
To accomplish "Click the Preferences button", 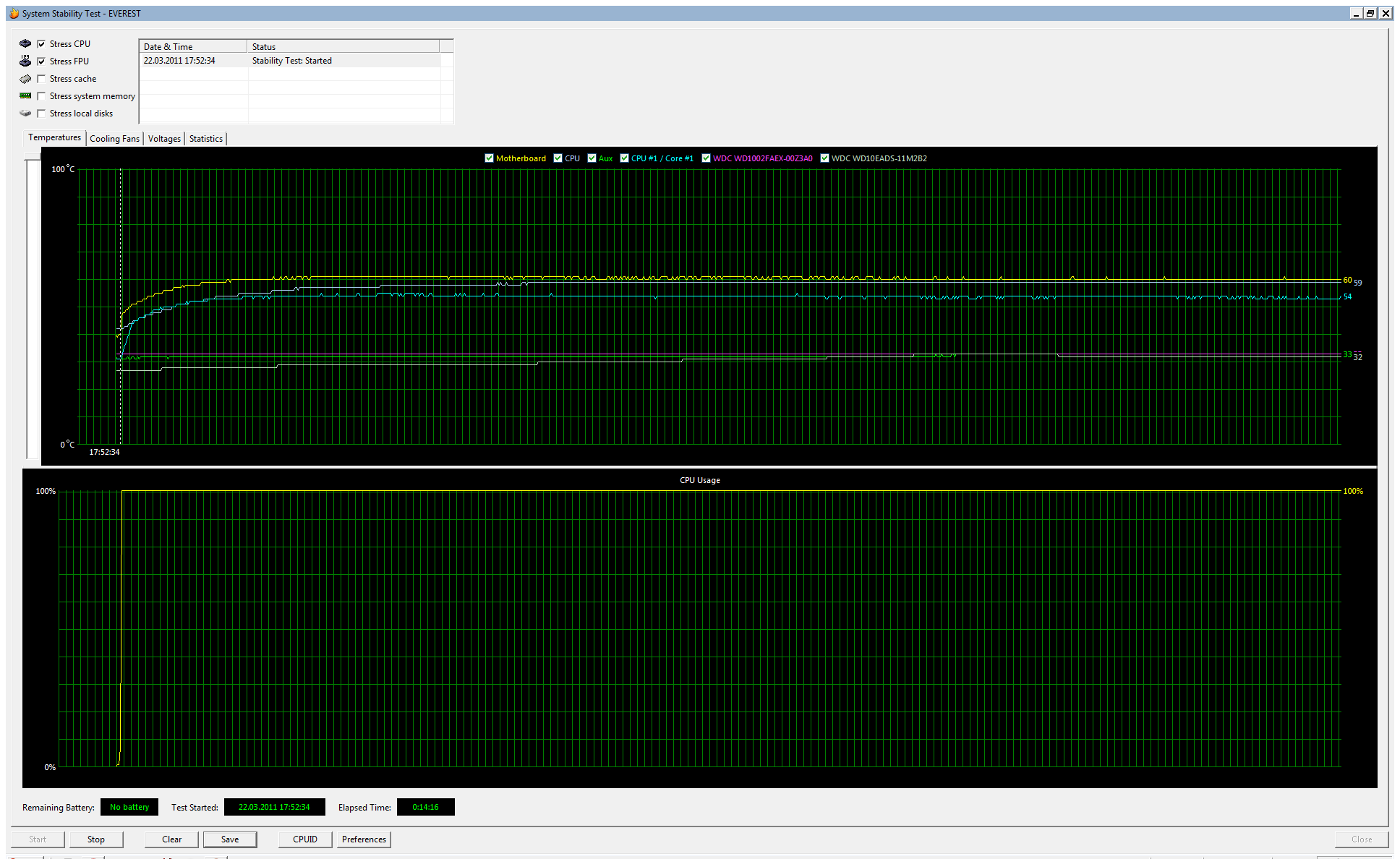I will point(364,839).
